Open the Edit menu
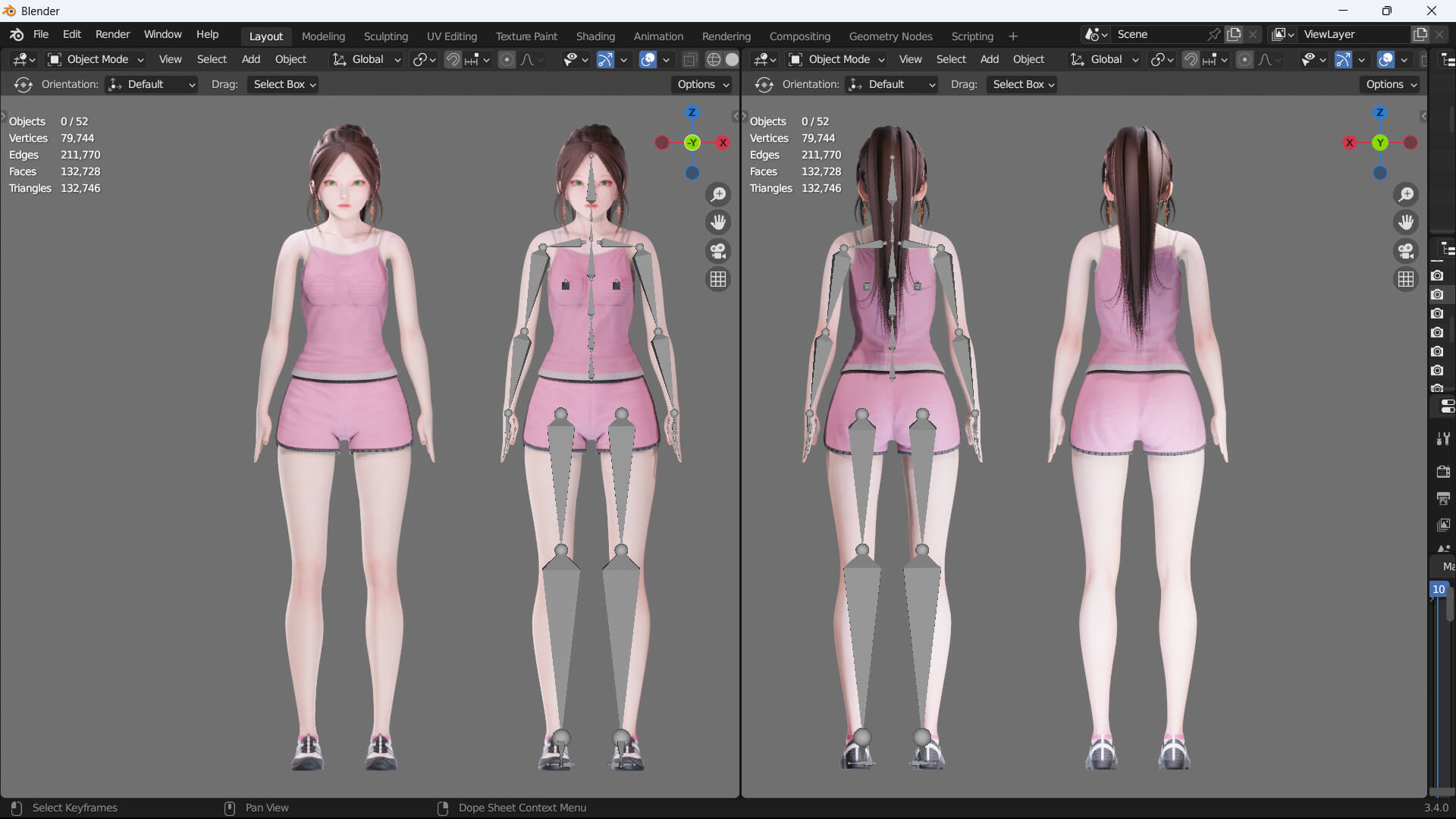Screen dimensions: 1456x819 pyautogui.click(x=72, y=34)
